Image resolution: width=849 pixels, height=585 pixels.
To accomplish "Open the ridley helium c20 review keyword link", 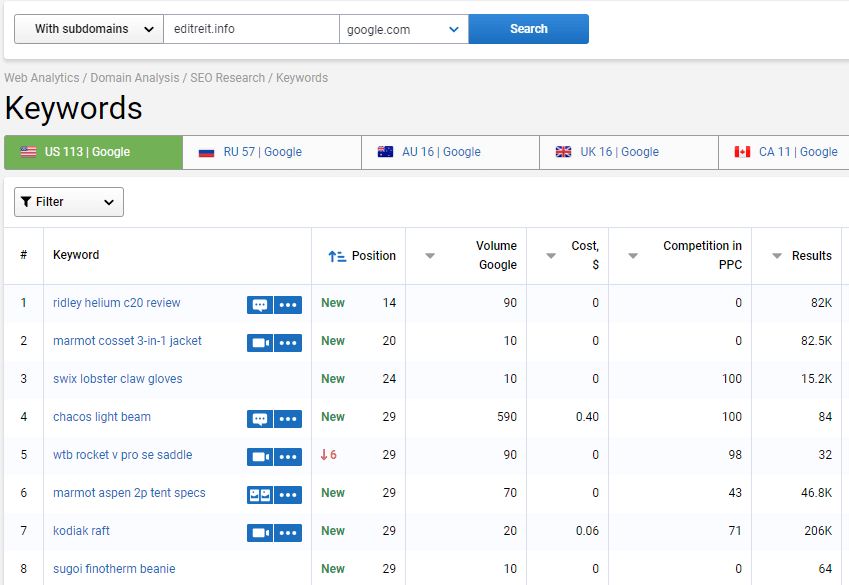I will pos(116,303).
